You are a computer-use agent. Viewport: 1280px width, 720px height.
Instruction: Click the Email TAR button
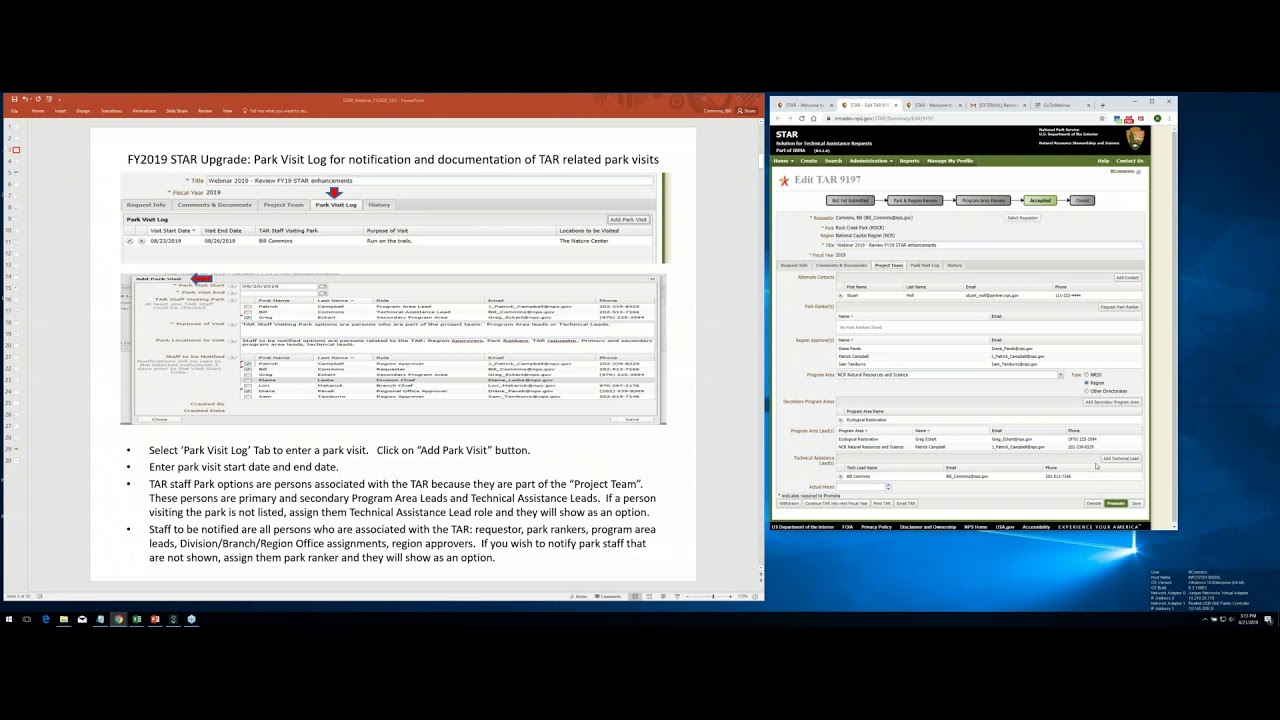tap(906, 503)
